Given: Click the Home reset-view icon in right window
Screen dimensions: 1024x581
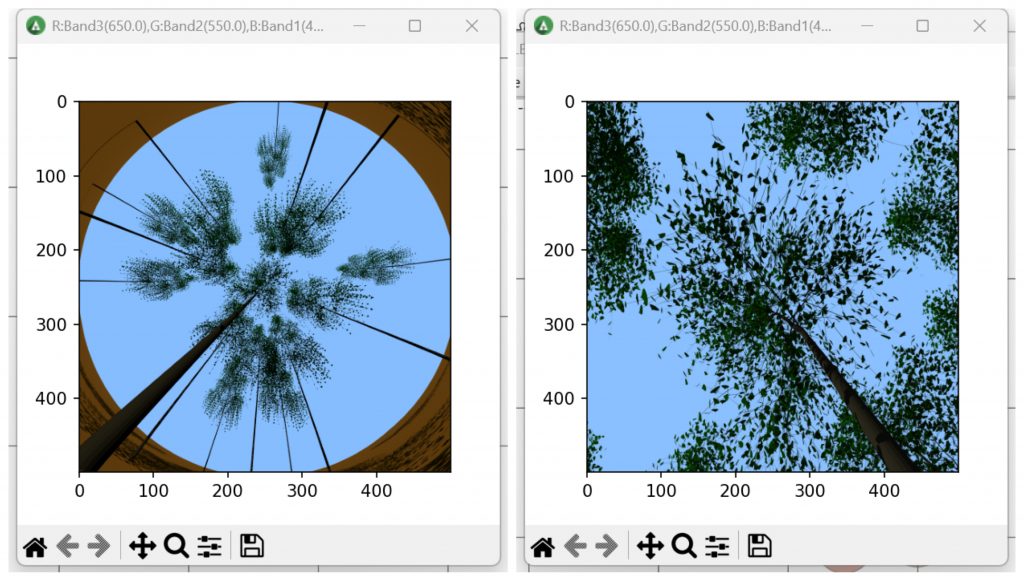Looking at the screenshot, I should pos(543,546).
